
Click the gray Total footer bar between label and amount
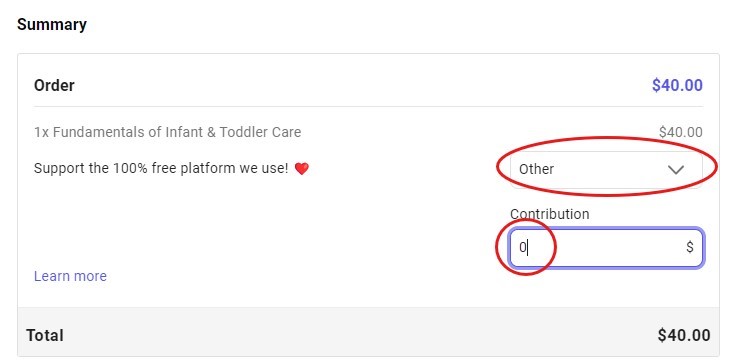click(x=359, y=336)
